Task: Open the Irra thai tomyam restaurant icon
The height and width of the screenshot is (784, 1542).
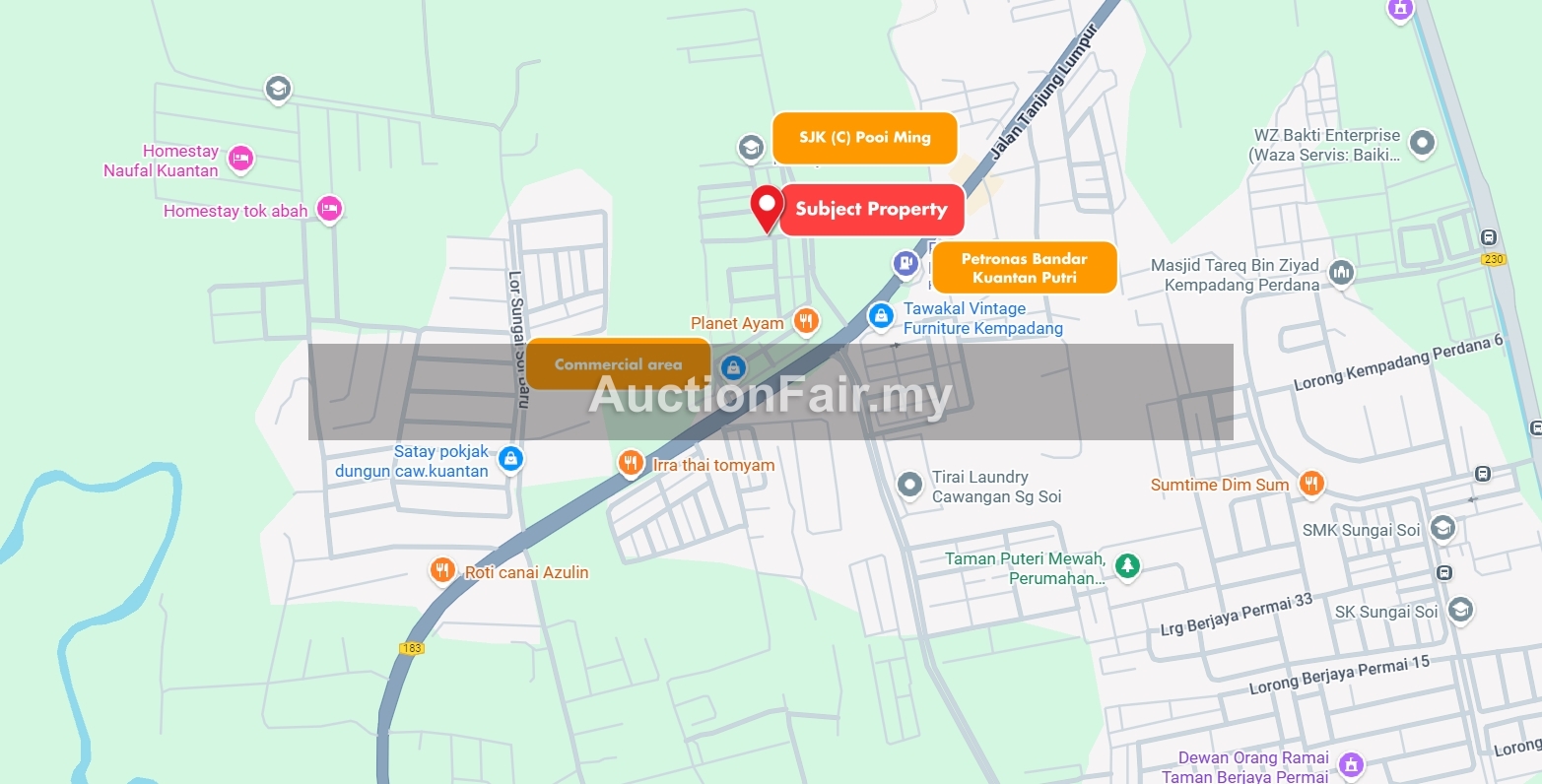Action: pyautogui.click(x=631, y=463)
